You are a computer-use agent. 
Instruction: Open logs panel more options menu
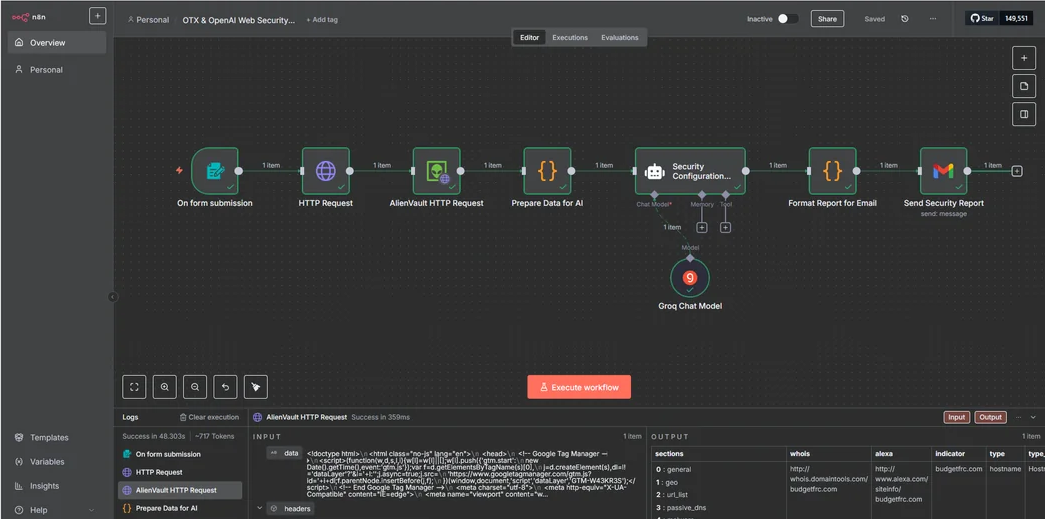(1018, 417)
